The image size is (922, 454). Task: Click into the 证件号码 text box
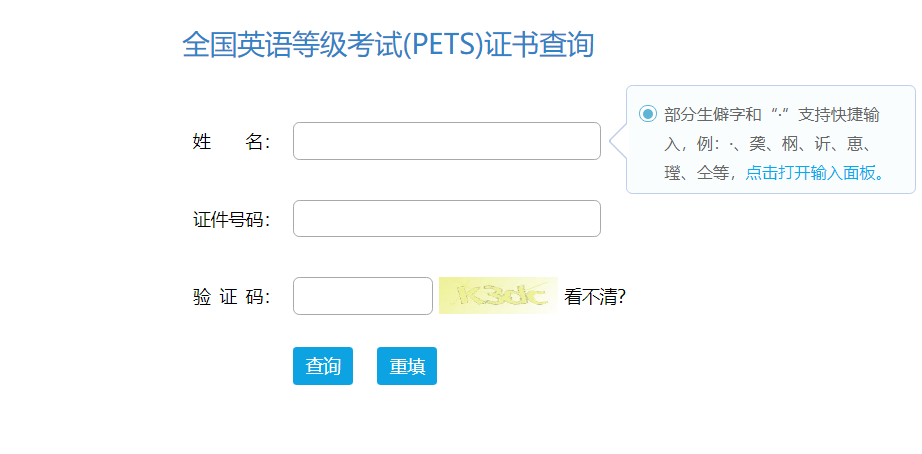(446, 219)
